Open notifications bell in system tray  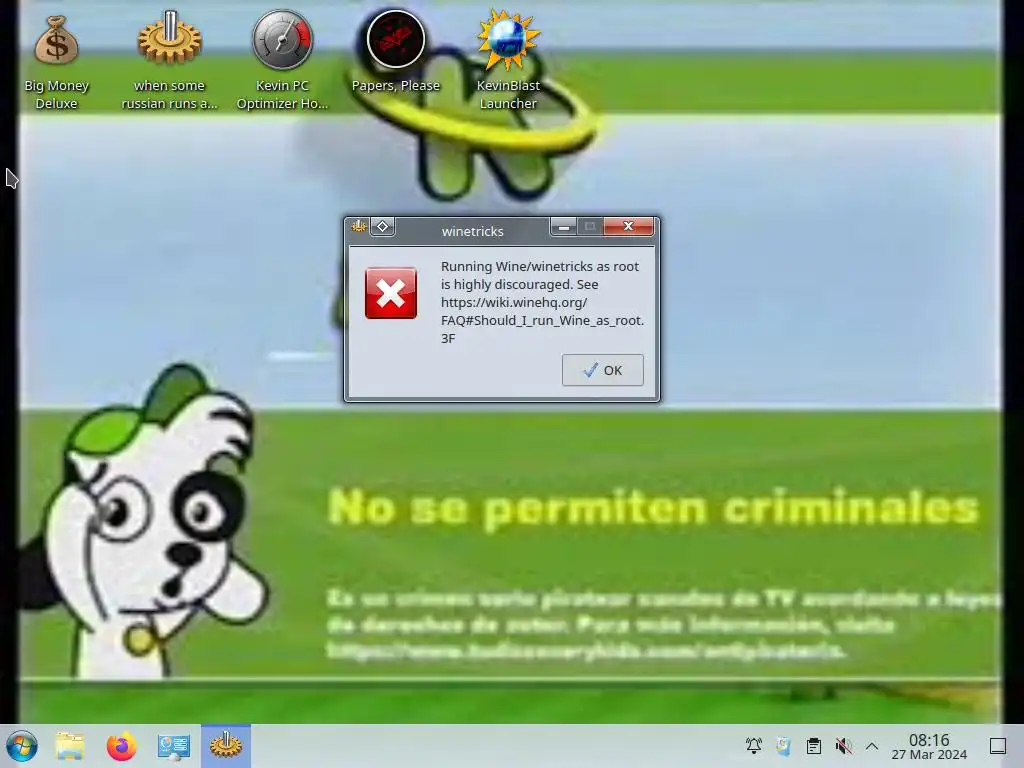pos(754,746)
